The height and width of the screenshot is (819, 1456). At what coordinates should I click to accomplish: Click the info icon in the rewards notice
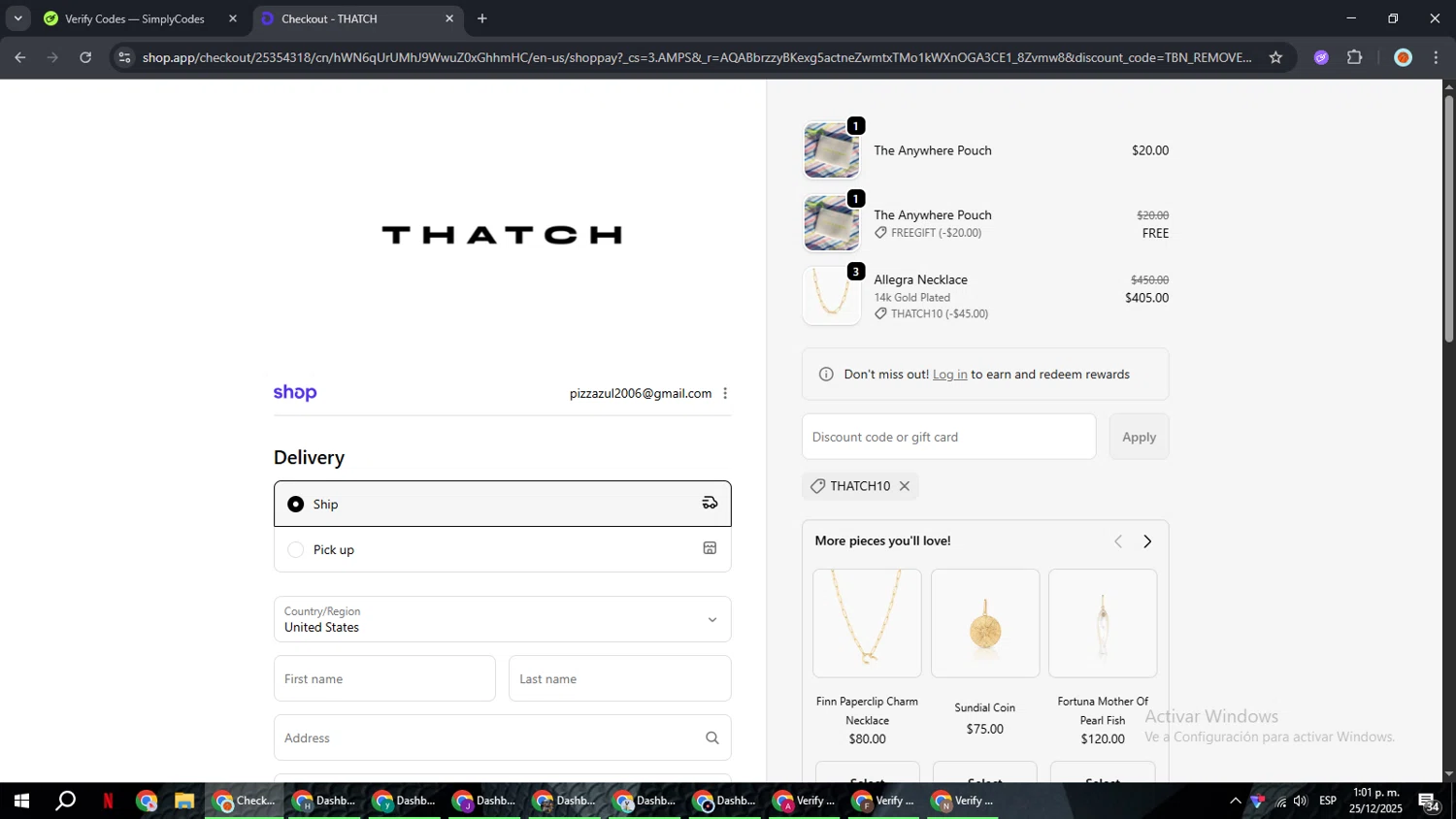pyautogui.click(x=826, y=375)
